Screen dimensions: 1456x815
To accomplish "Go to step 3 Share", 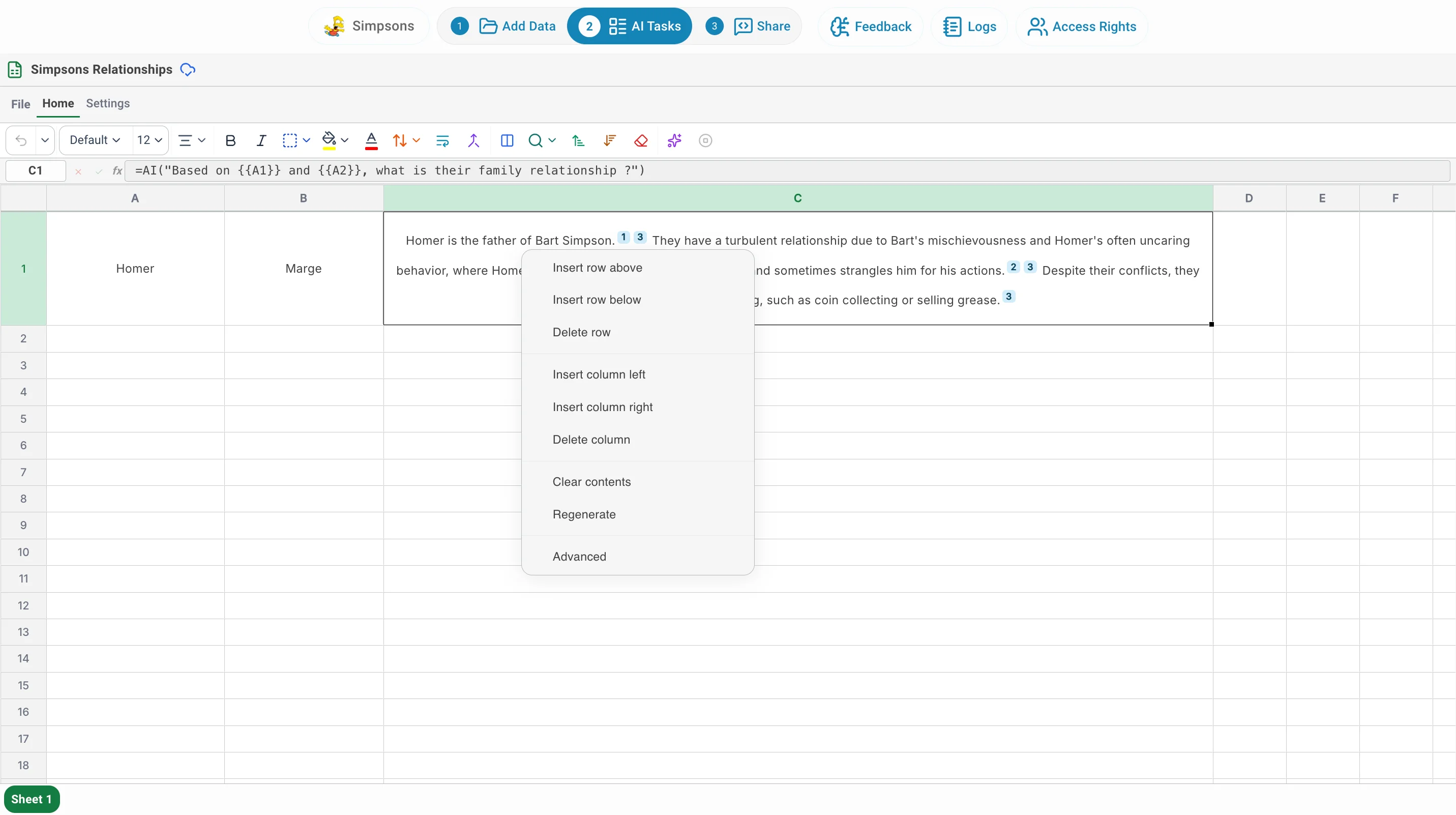I will [748, 26].
